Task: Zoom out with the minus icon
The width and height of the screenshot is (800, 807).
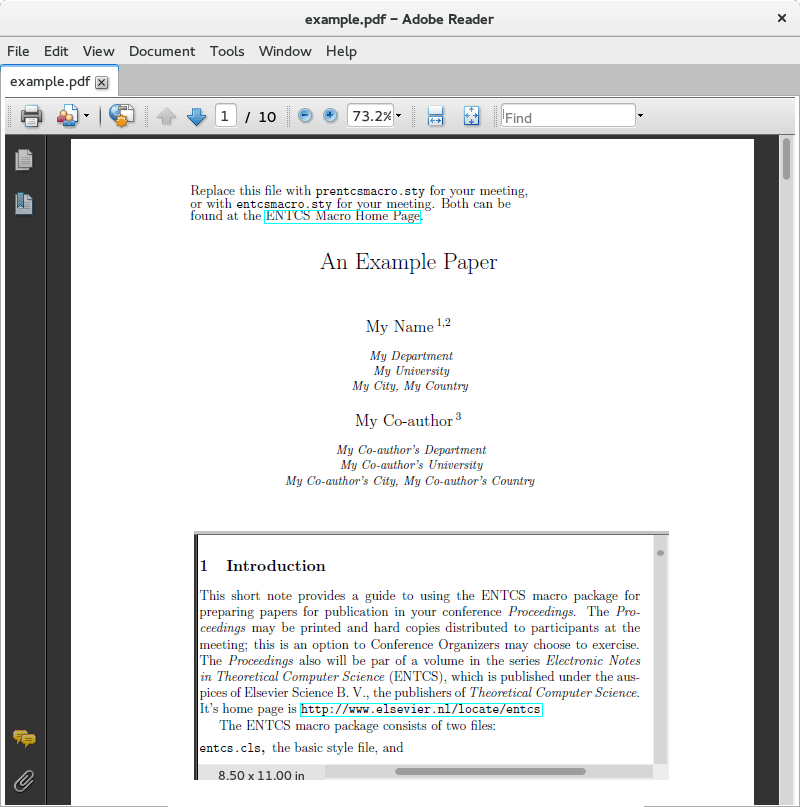Action: coord(305,115)
